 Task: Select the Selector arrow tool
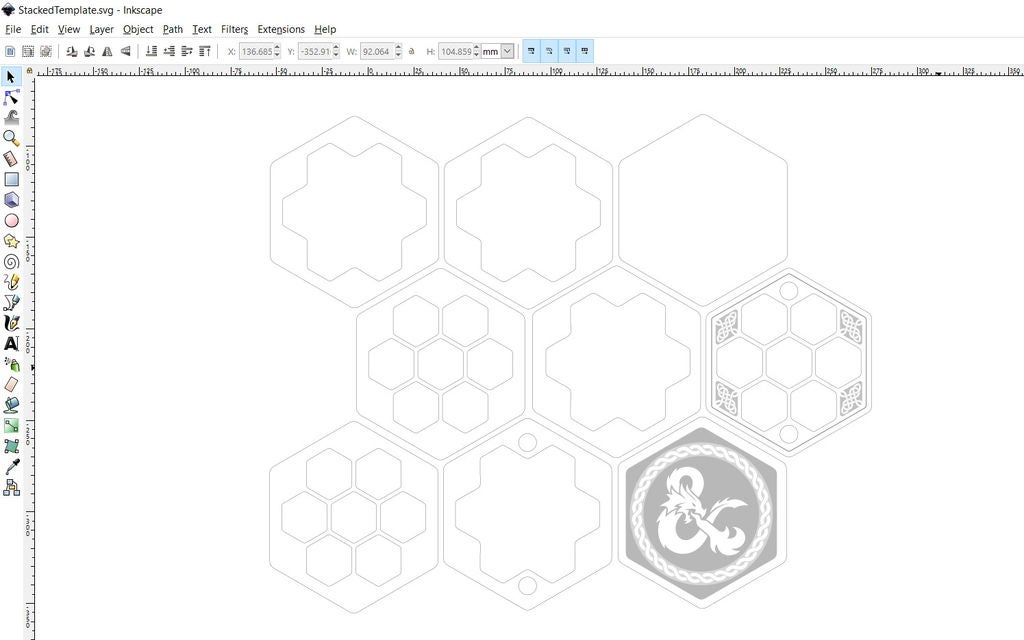[x=11, y=77]
